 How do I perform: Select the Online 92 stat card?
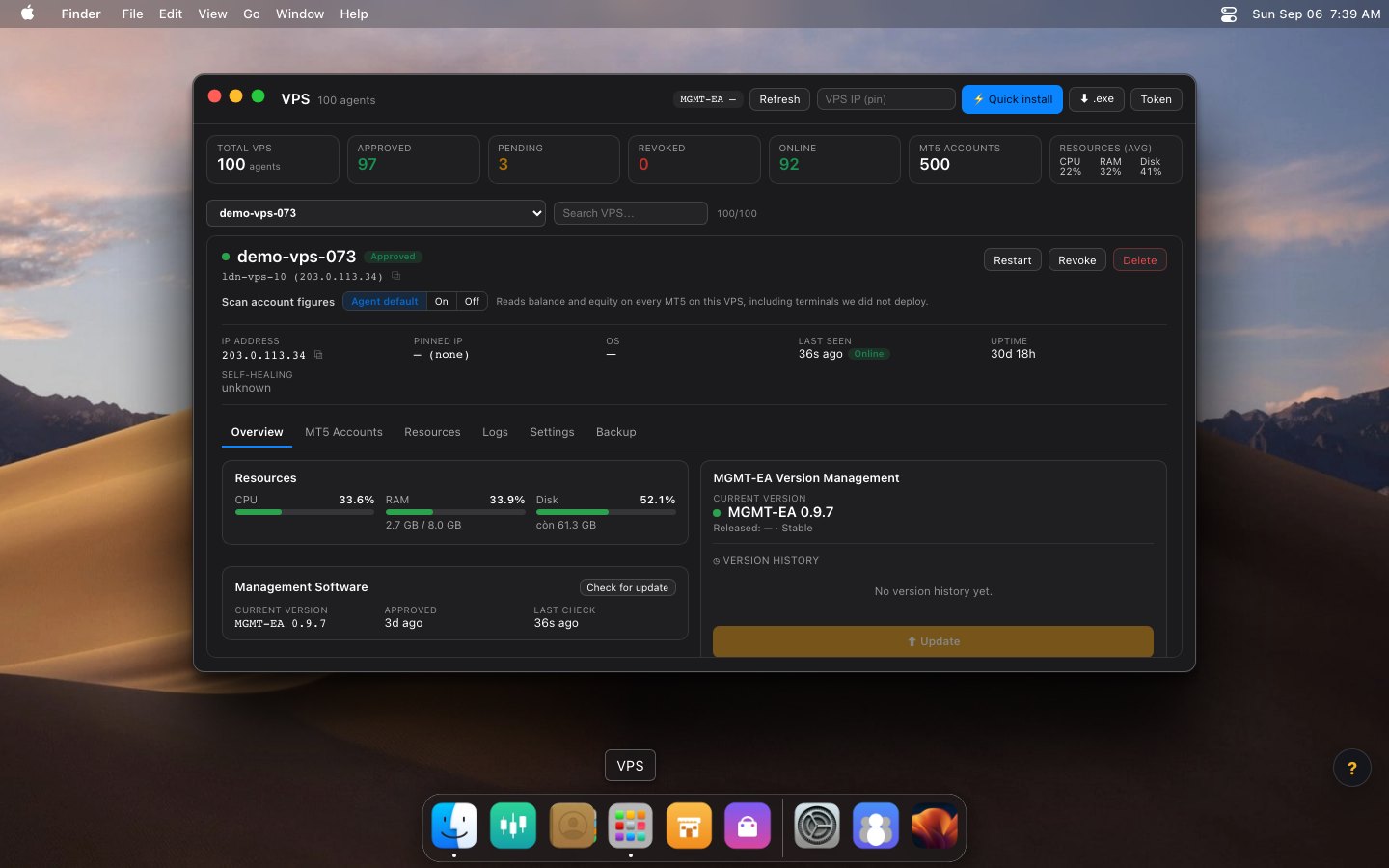pos(834,159)
